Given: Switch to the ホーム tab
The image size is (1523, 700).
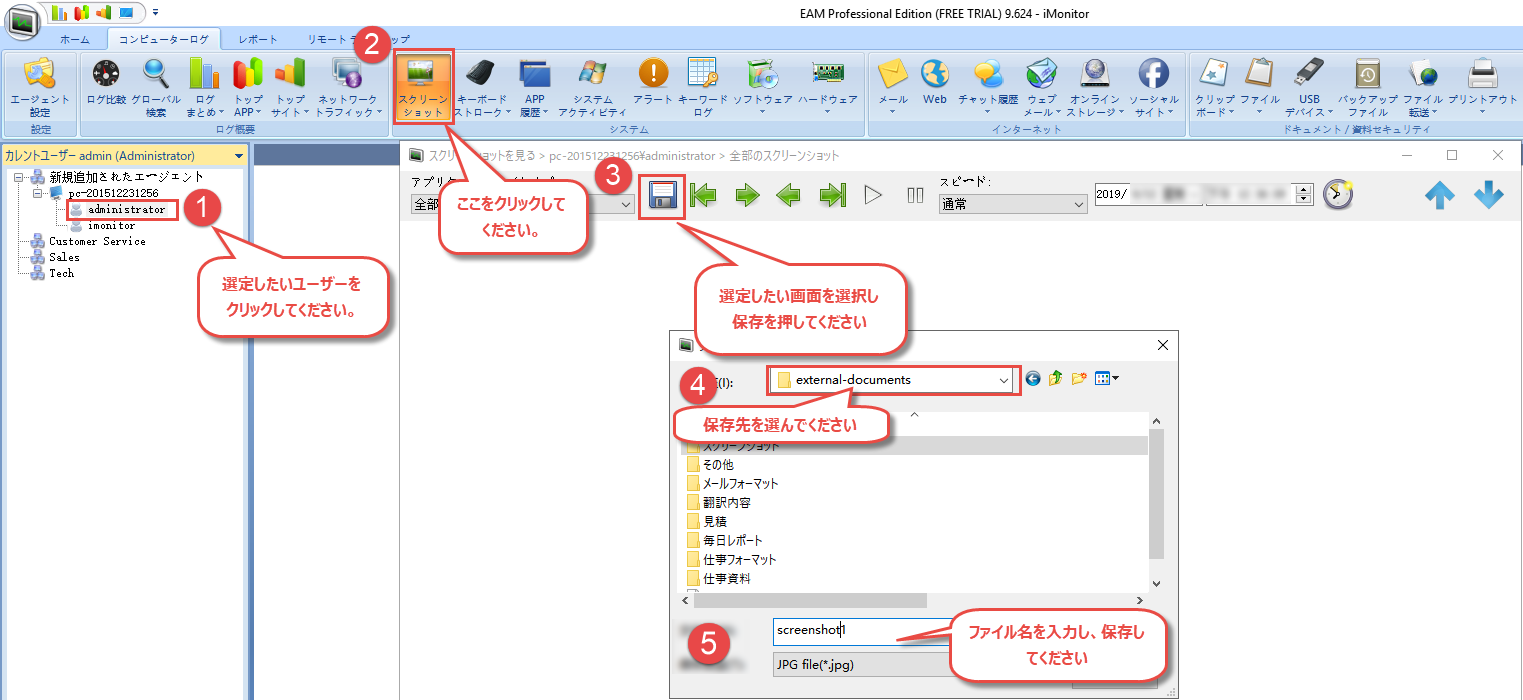Looking at the screenshot, I should pos(73,39).
